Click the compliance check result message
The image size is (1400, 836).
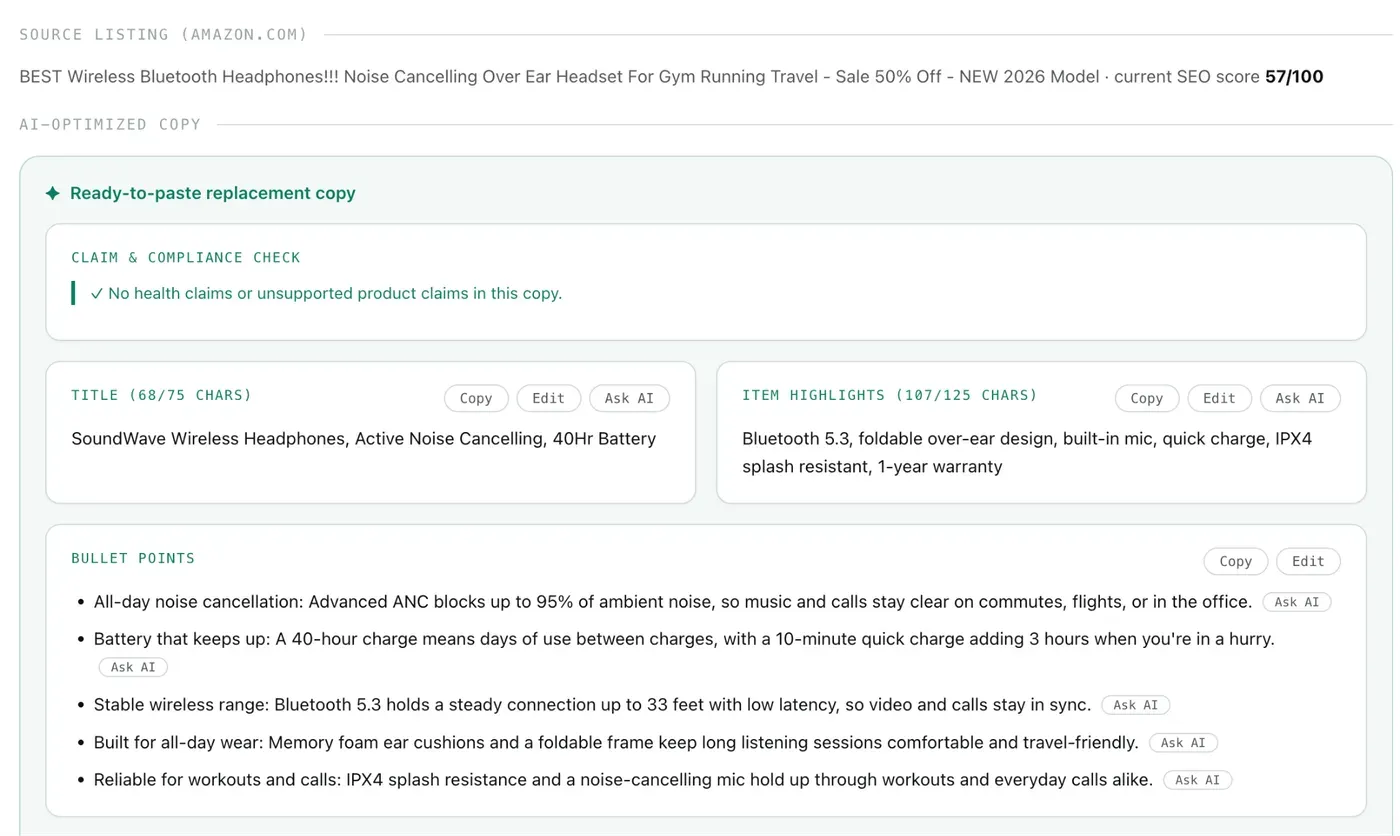pos(326,293)
